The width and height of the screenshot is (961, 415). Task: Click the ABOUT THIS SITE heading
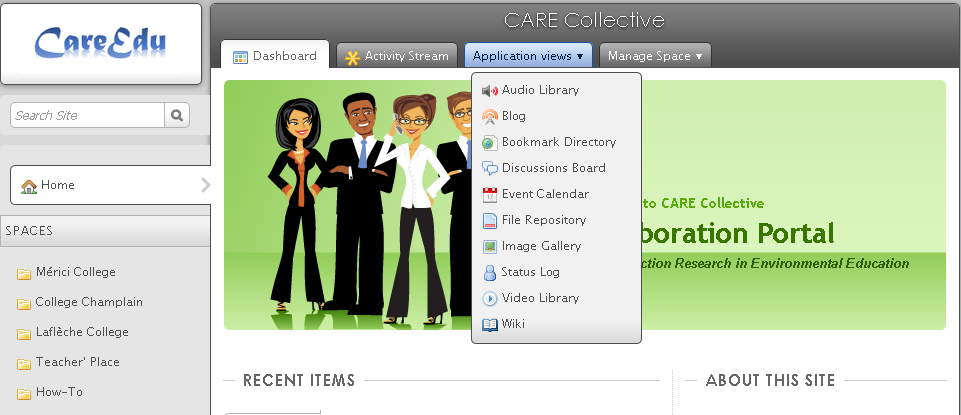click(x=770, y=381)
